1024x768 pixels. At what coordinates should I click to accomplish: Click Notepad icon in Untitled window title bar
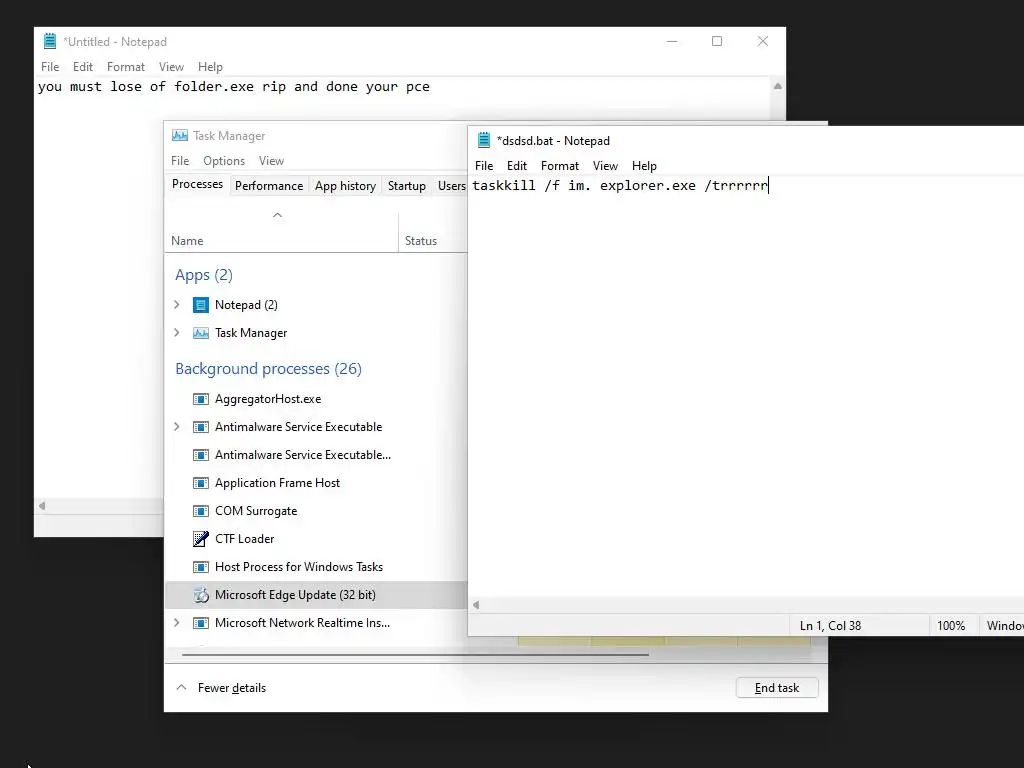[50, 41]
